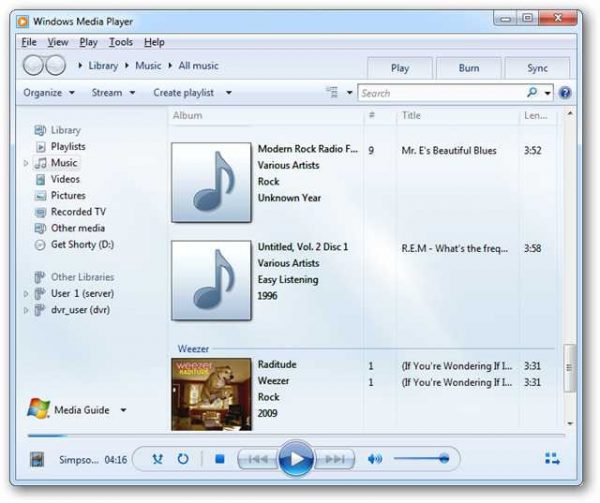Viewport: 600px width, 503px height.
Task: Click the Library breadcrumb link
Action: pos(103,66)
